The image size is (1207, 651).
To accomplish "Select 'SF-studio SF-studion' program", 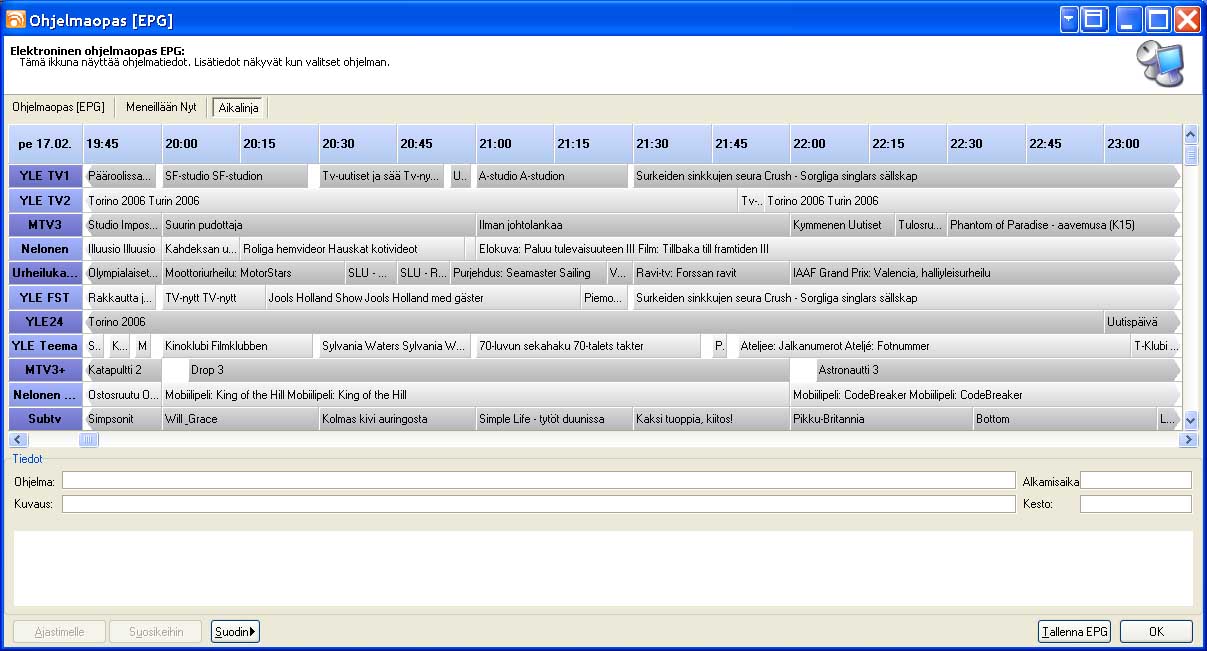I will tap(235, 176).
